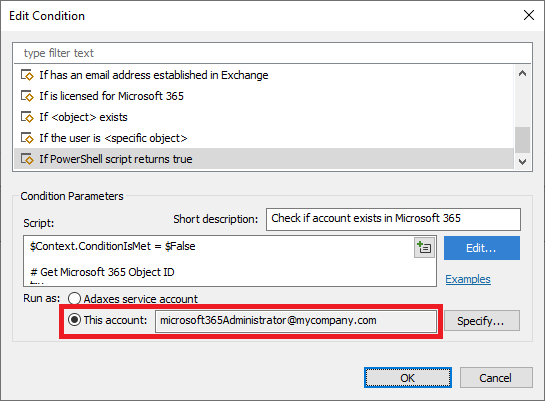Viewport: 545px width, 401px height.
Task: Click the icon beside 'If has an email address established in Exchange'
Action: [x=27, y=75]
